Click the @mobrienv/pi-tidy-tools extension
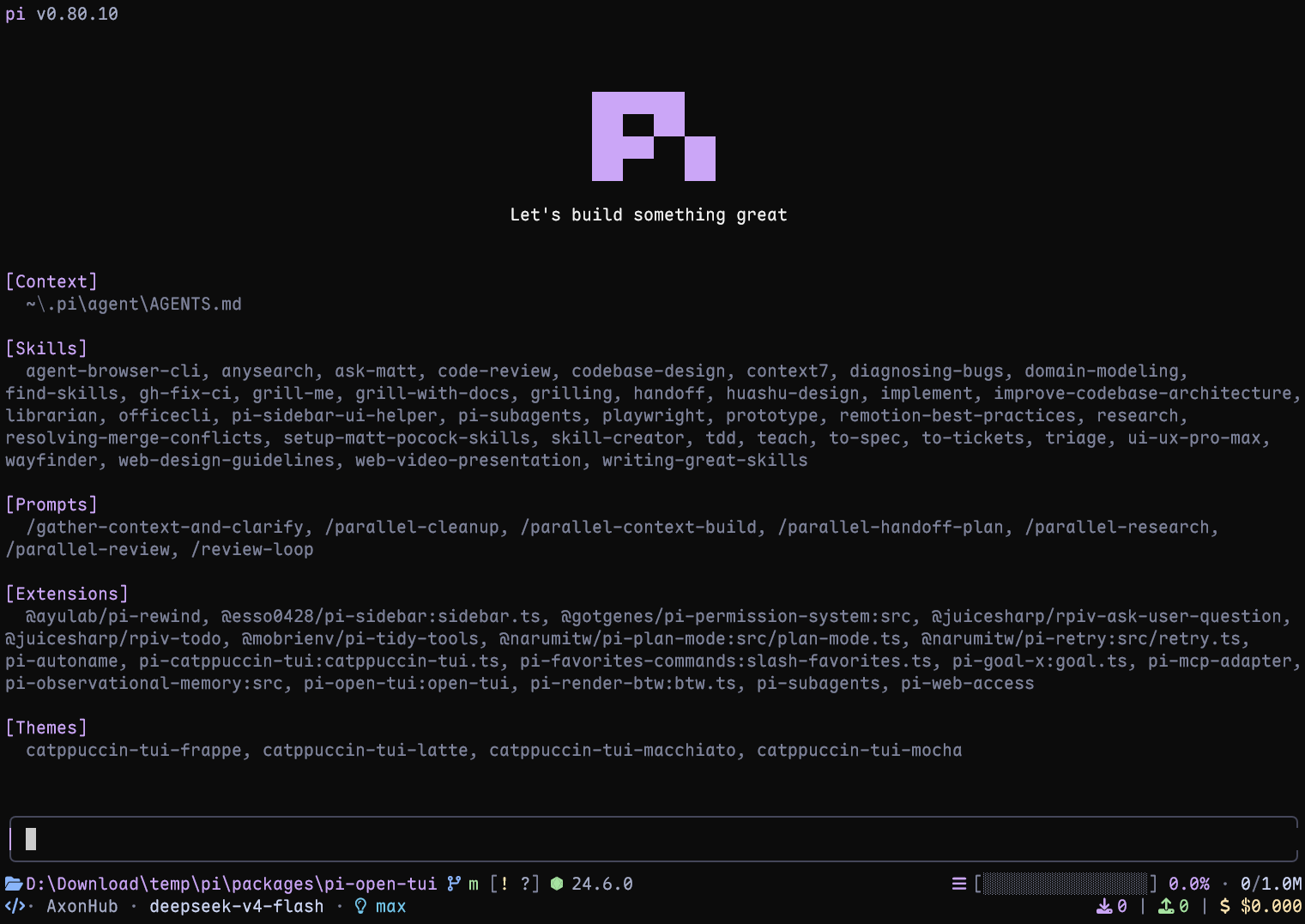Viewport: 1305px width, 924px height. point(360,638)
